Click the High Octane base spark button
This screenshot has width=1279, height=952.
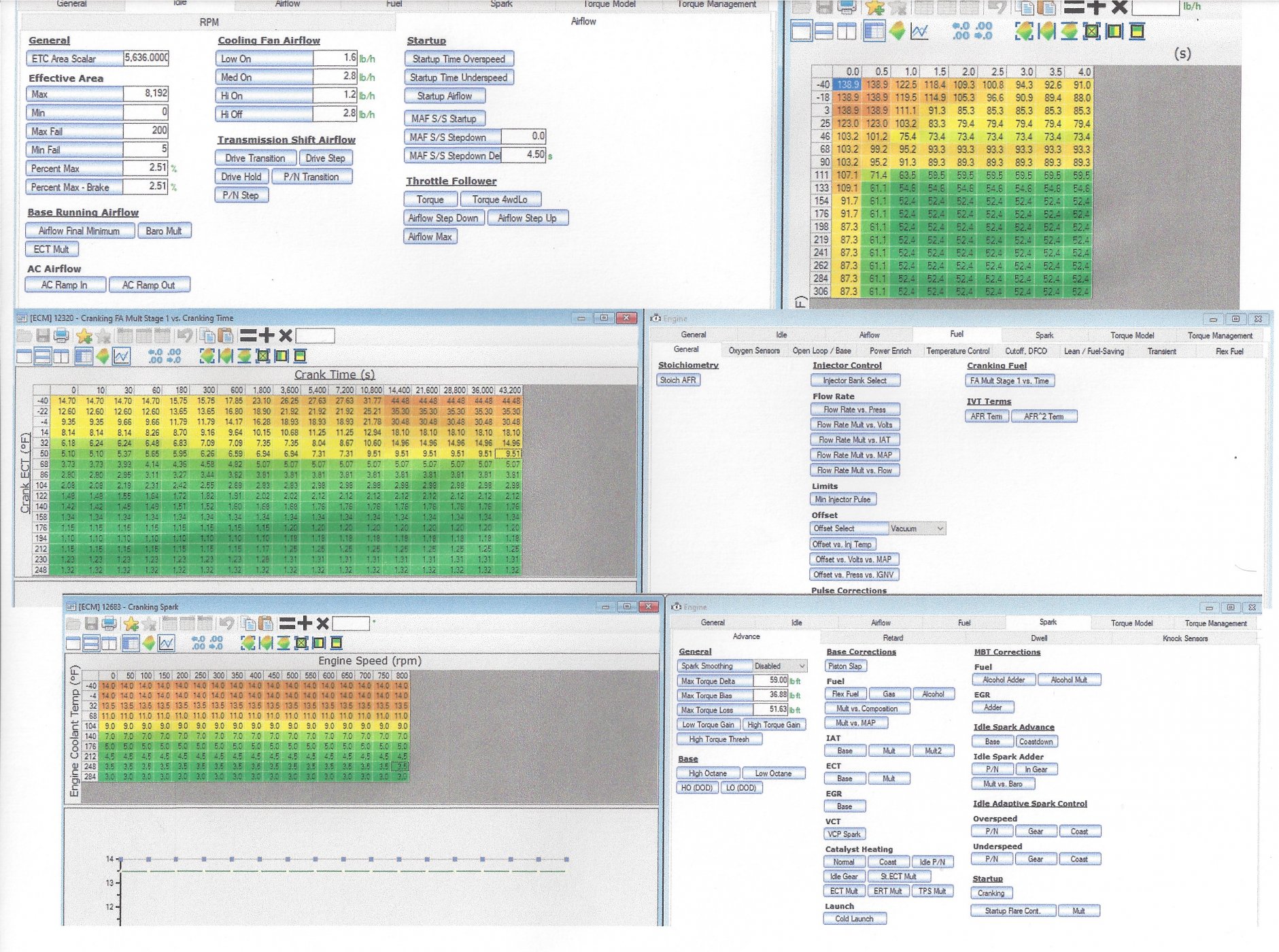coord(707,773)
